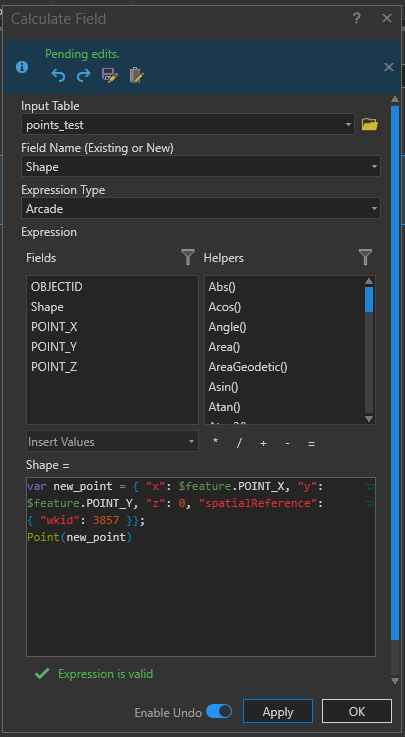Open the Expression Type dropdown
The width and height of the screenshot is (405, 737).
(374, 208)
